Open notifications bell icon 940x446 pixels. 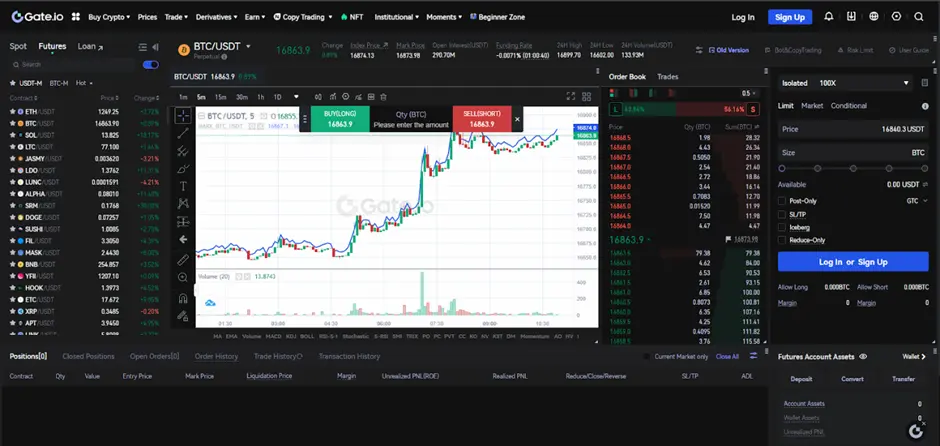[828, 17]
